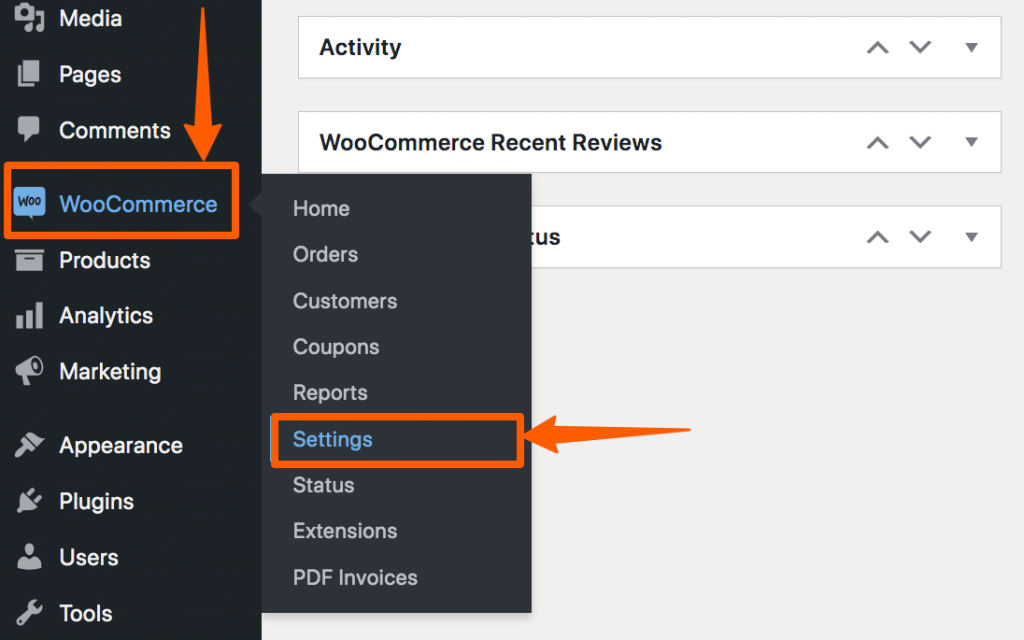Move the third dashboard widget up
Viewport: 1024px width, 640px height.
(878, 237)
